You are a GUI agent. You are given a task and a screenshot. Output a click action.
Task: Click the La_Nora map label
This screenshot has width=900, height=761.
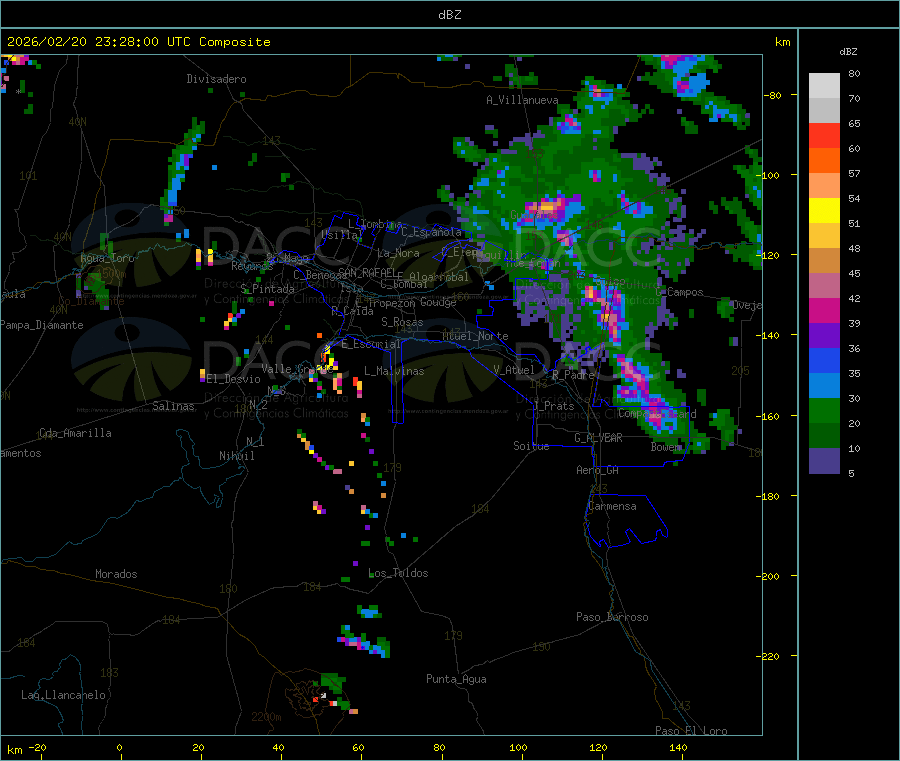point(398,253)
